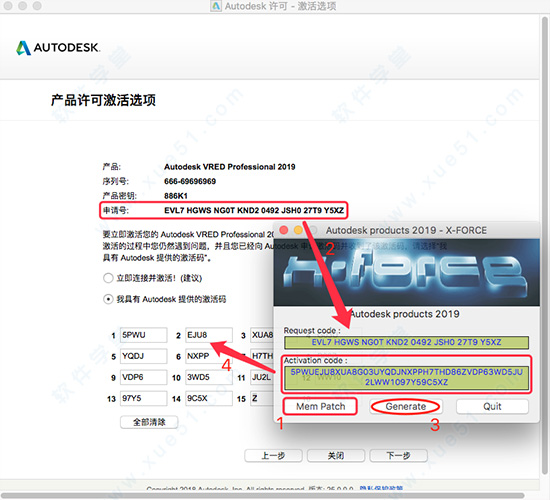The height and width of the screenshot is (500, 550).
Task: Click activation field 1 containing 5PWU
Action: click(x=143, y=335)
